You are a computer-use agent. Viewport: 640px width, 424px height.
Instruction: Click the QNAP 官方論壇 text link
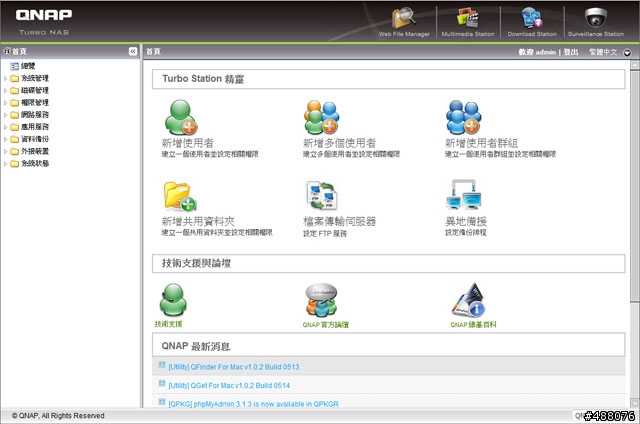(326, 325)
